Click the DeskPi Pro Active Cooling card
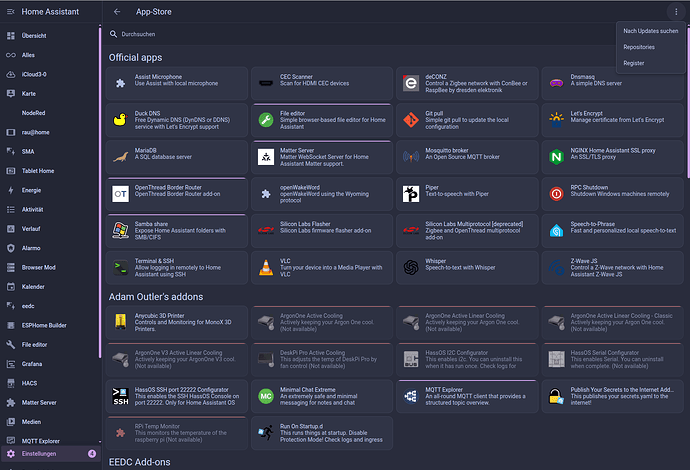The height and width of the screenshot is (470, 690). (x=322, y=359)
